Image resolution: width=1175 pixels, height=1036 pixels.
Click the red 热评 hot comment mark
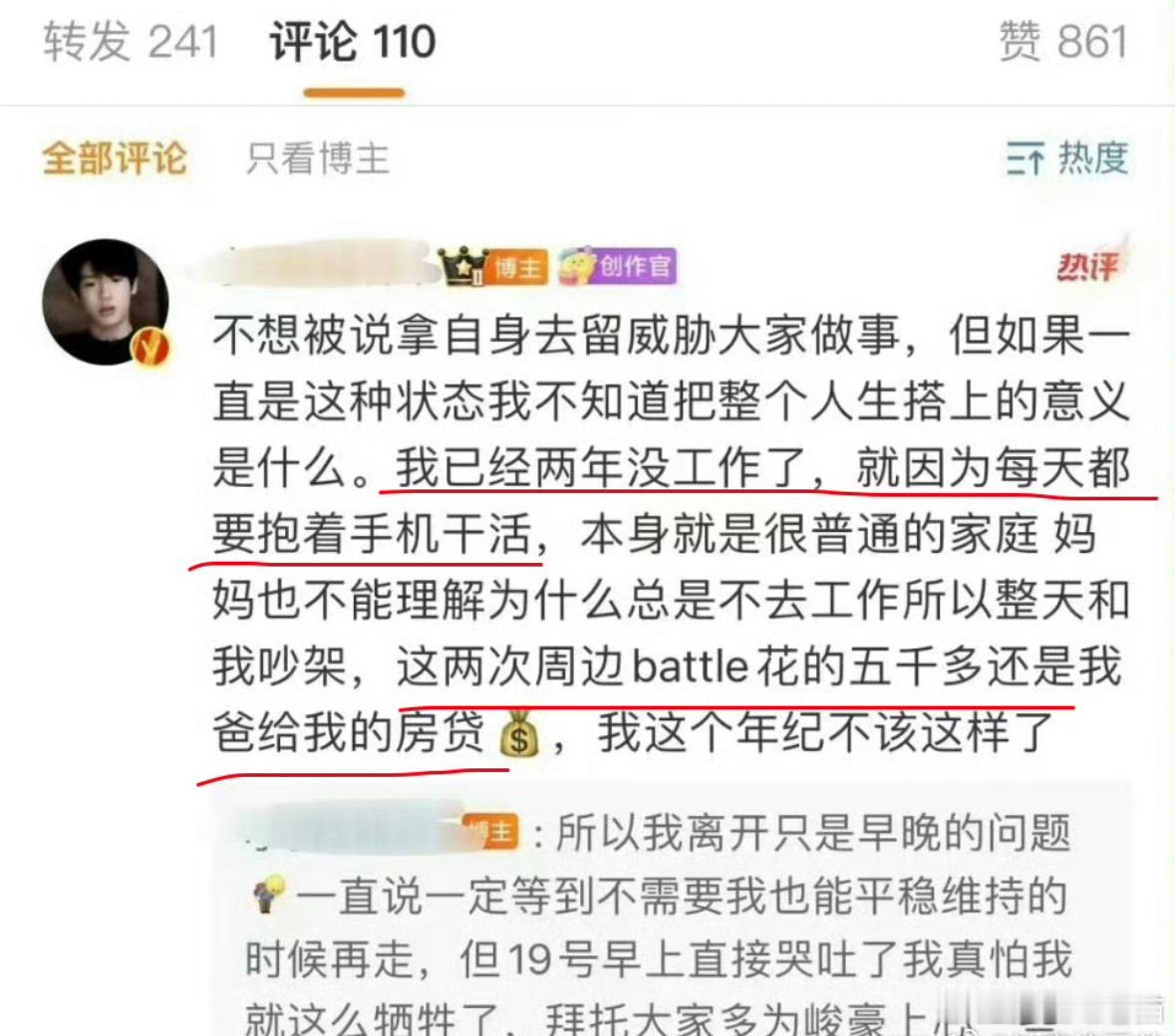[x=1089, y=264]
